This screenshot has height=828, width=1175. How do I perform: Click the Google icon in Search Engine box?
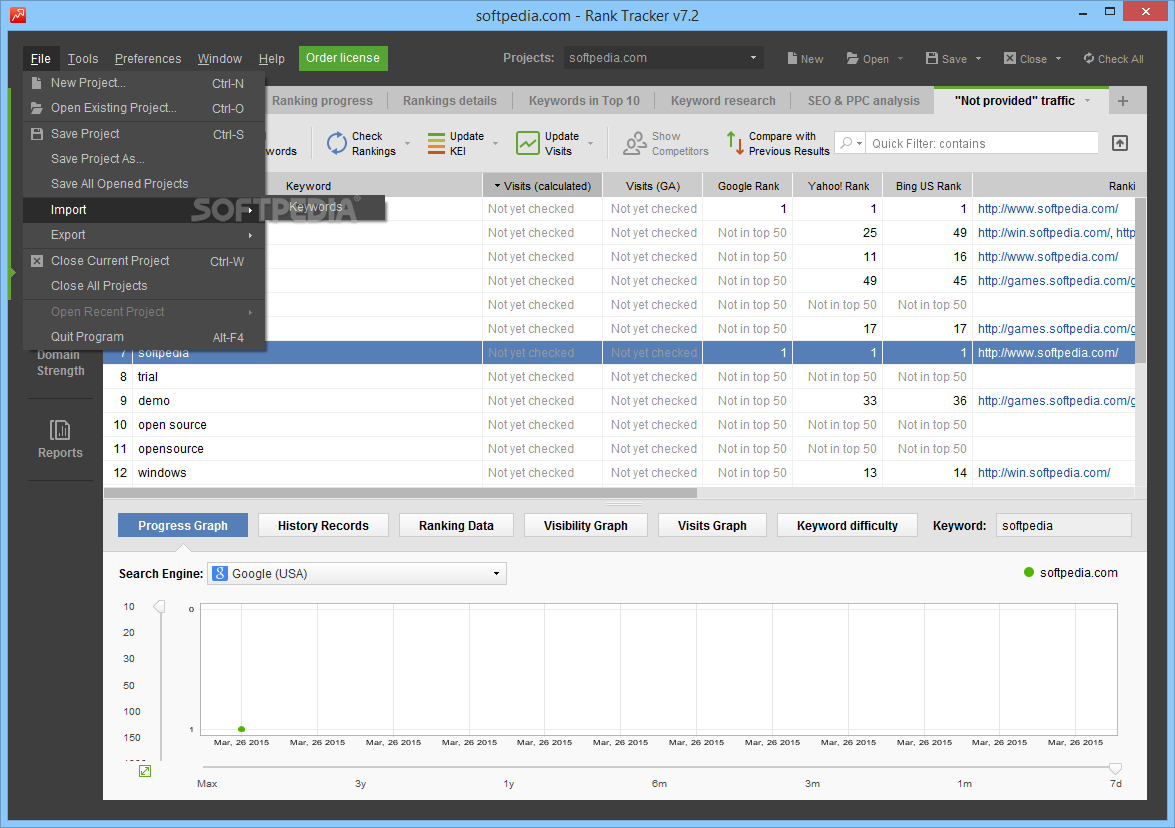pos(220,573)
